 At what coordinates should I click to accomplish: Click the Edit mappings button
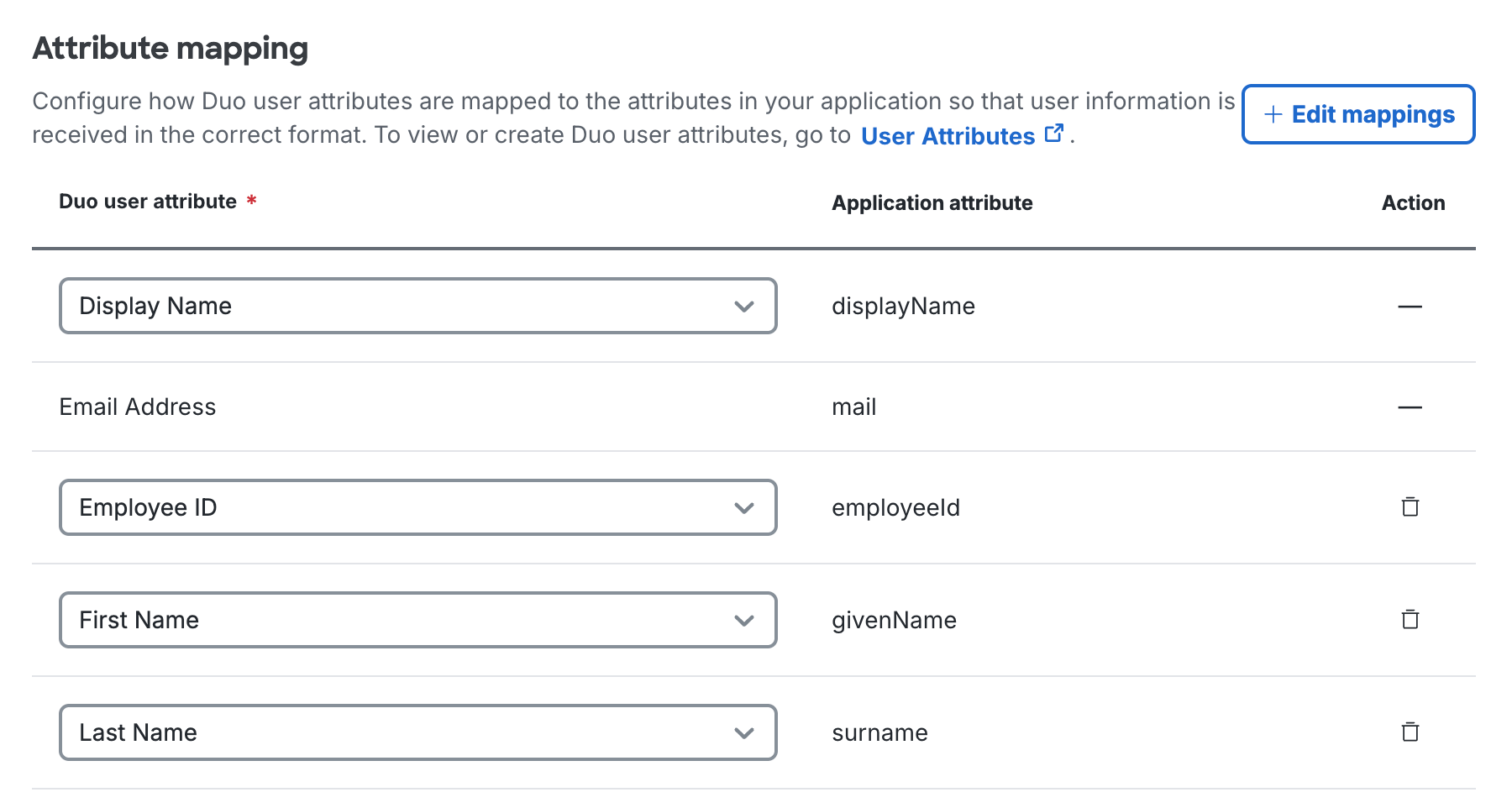(x=1357, y=114)
